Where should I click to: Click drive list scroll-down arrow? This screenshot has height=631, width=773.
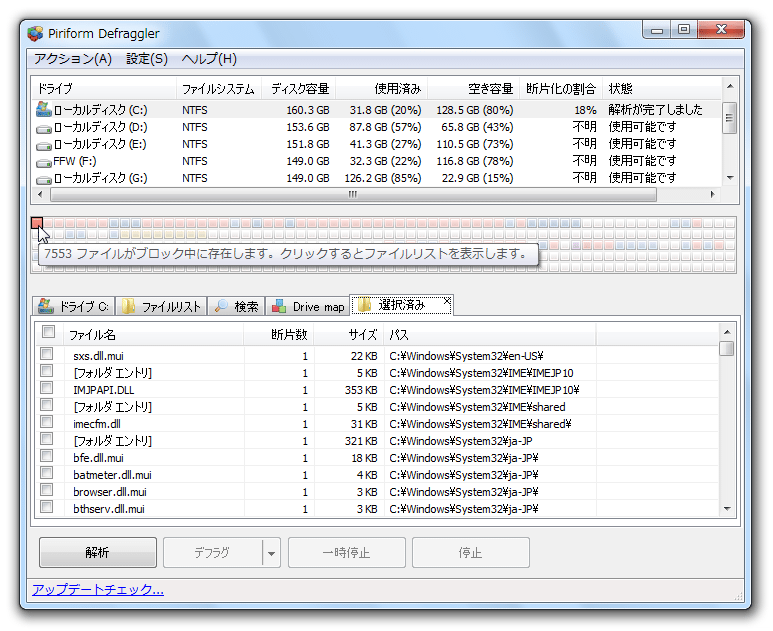click(730, 178)
